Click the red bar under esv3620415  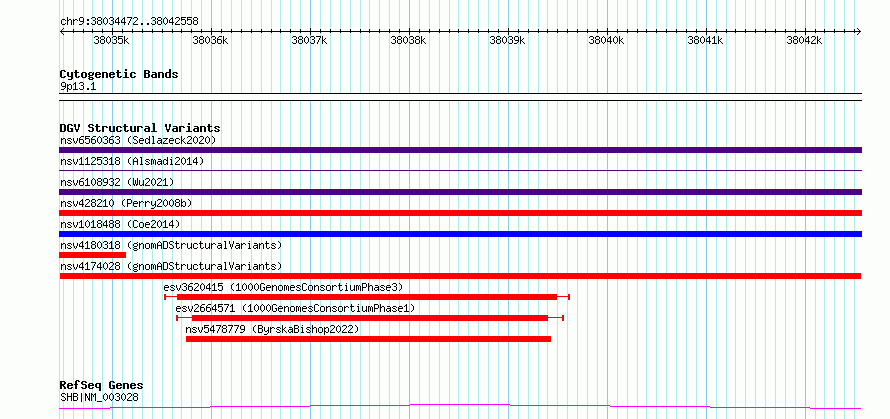[367, 297]
